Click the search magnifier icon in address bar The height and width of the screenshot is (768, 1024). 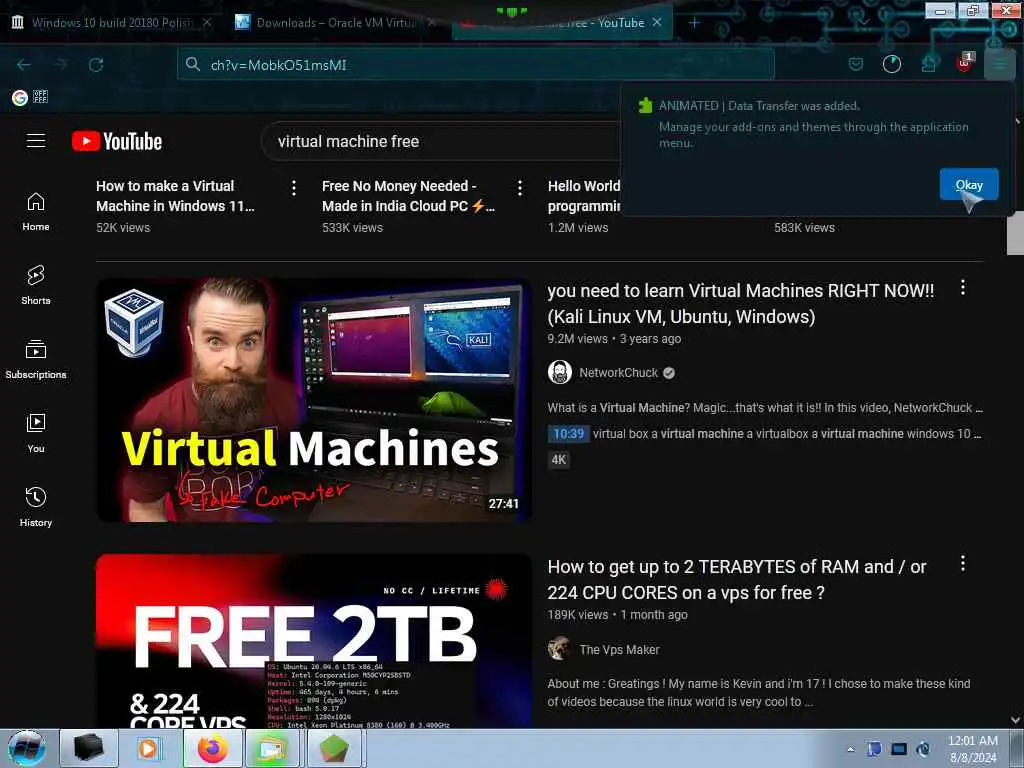point(193,64)
